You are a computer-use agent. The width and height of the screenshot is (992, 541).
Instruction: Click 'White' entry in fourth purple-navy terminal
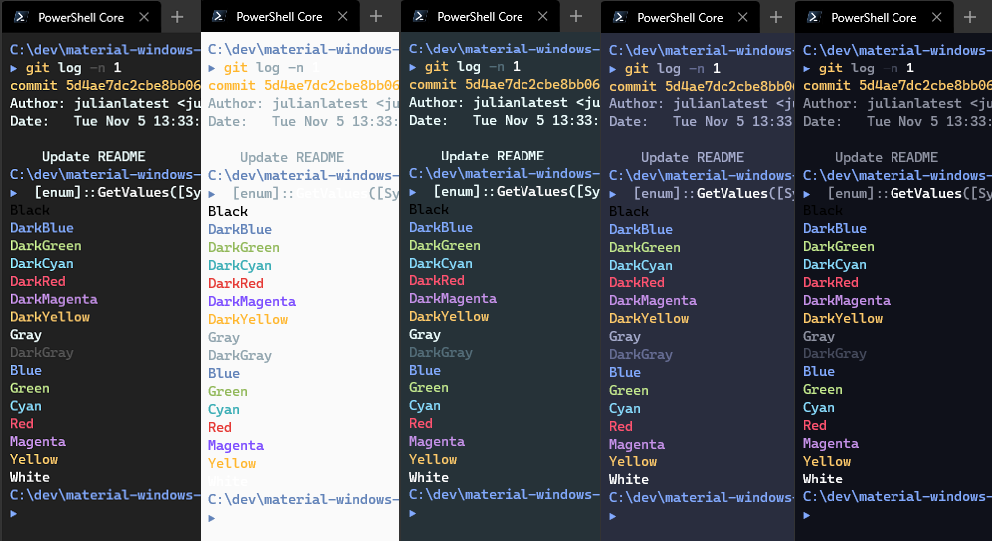coord(629,480)
